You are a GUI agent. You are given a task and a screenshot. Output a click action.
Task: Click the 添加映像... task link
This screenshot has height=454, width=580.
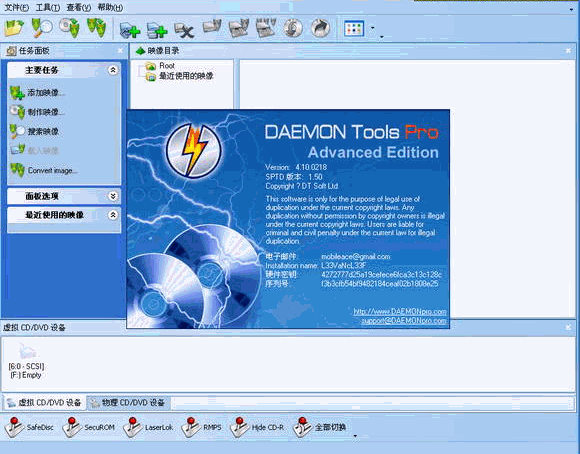tap(46, 93)
